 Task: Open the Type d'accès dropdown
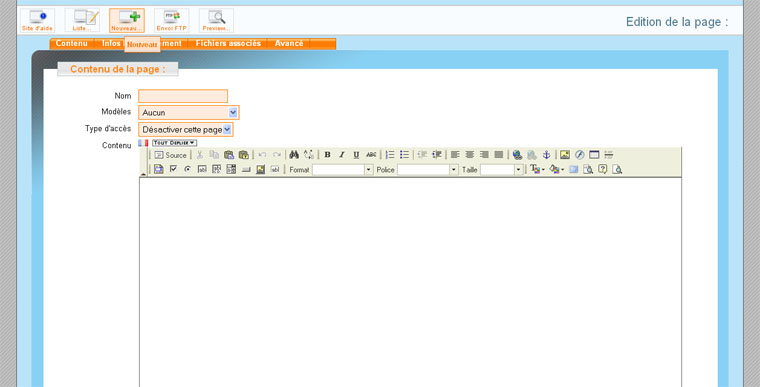(186, 129)
